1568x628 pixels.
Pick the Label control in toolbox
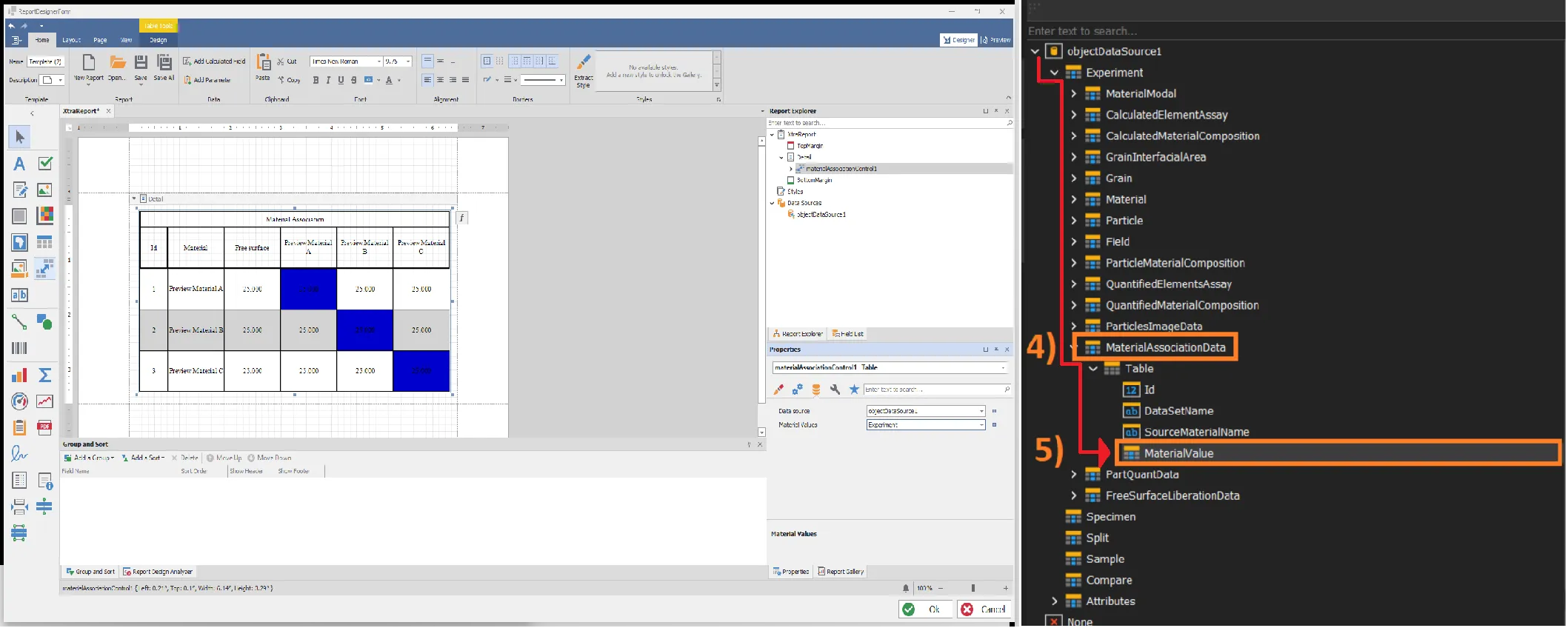[x=19, y=164]
